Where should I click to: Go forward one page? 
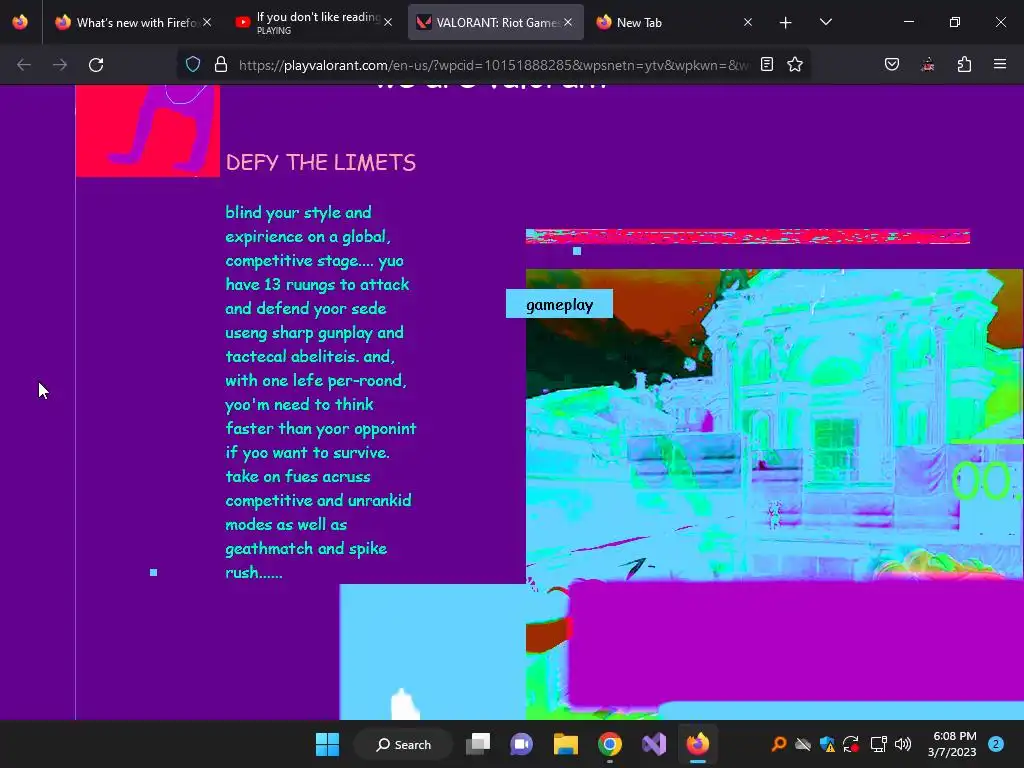click(60, 65)
